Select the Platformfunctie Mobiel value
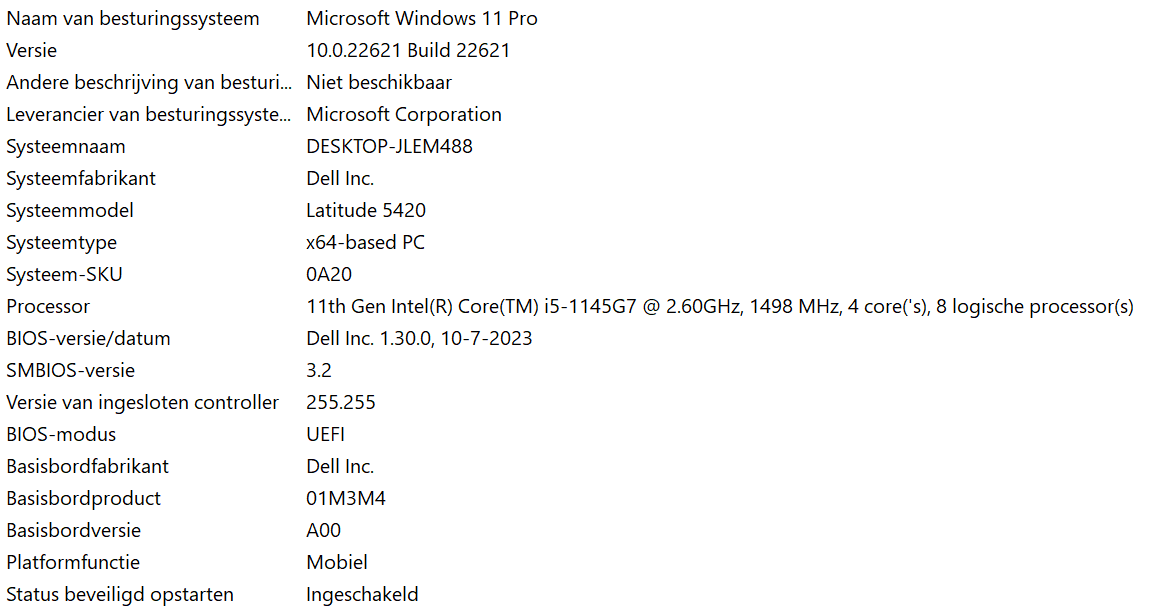This screenshot has width=1153, height=610. tap(337, 562)
